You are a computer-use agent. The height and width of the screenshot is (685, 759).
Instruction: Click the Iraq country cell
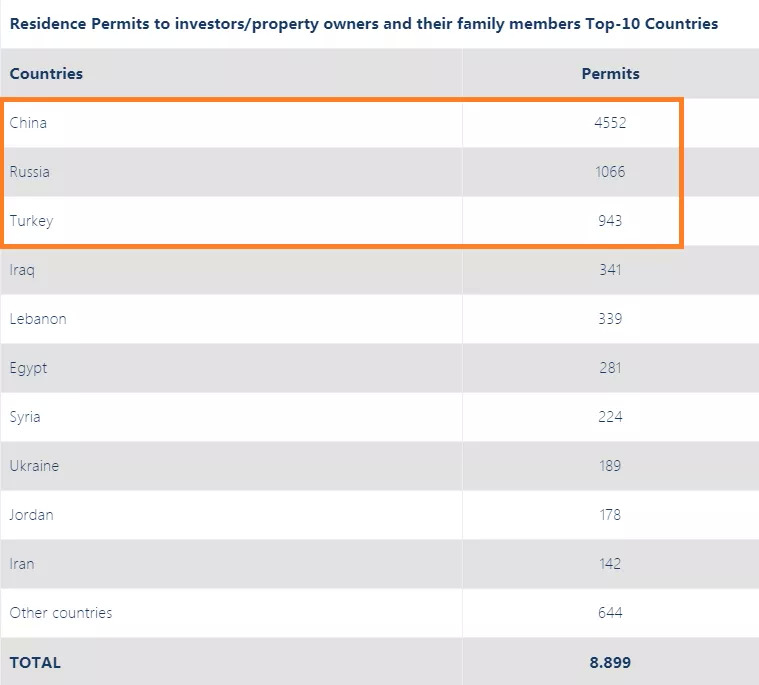click(x=23, y=270)
